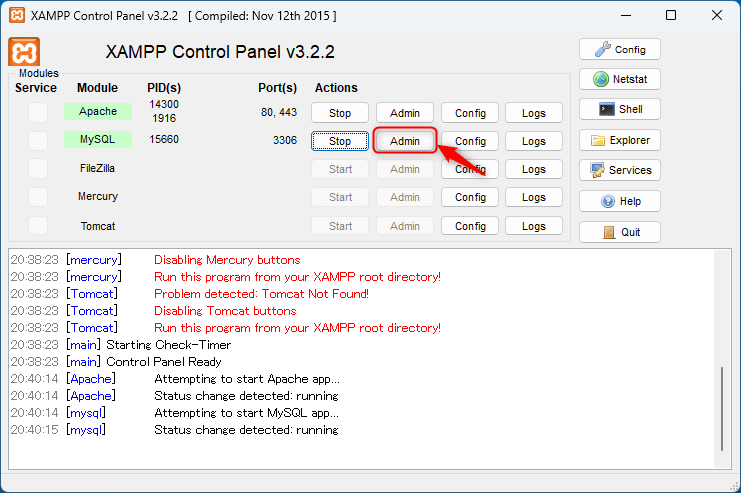Click the log scrollbar thumb
This screenshot has height=493, width=741.
coord(722,408)
